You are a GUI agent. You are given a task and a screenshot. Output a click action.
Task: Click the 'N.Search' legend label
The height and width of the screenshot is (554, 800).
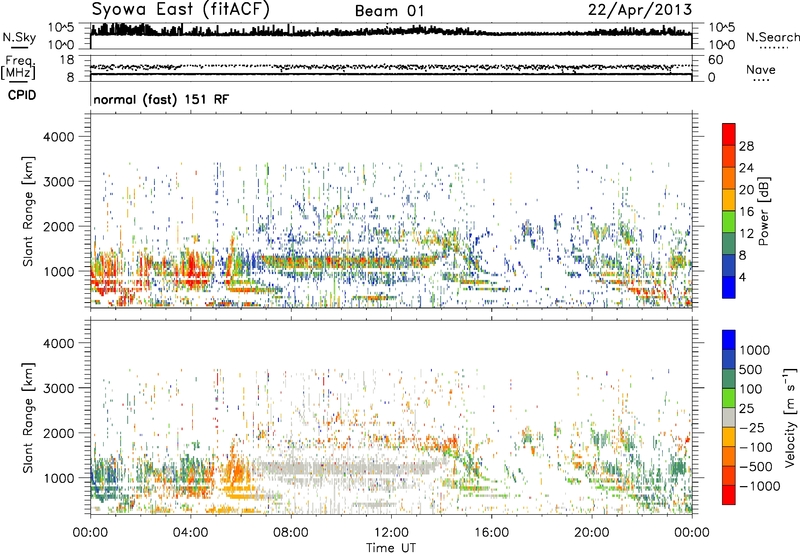[x=772, y=37]
